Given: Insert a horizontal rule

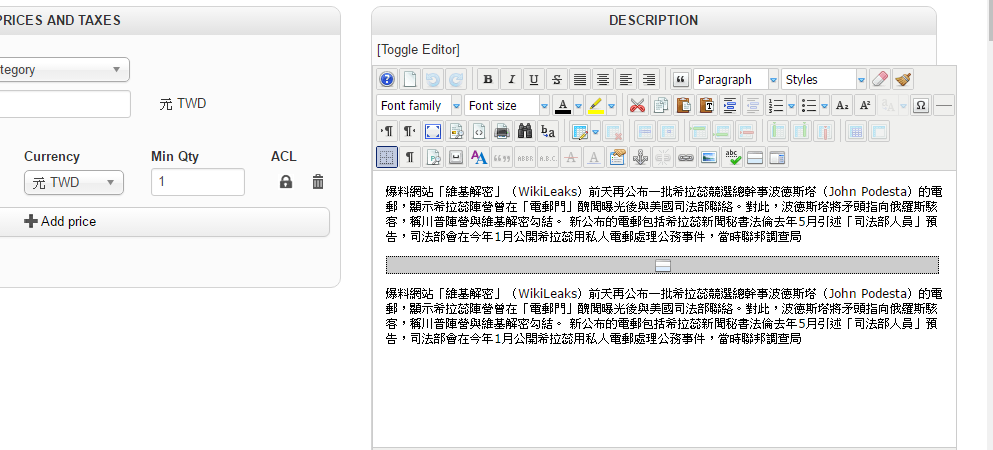Looking at the screenshot, I should (944, 105).
